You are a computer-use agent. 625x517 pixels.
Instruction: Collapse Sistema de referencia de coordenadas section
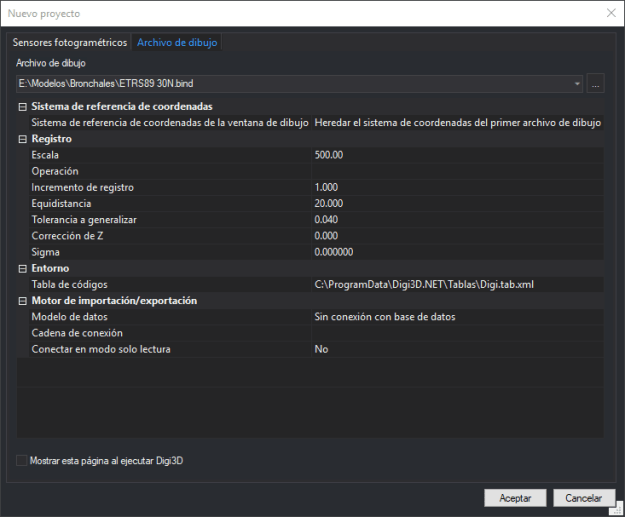click(22, 107)
